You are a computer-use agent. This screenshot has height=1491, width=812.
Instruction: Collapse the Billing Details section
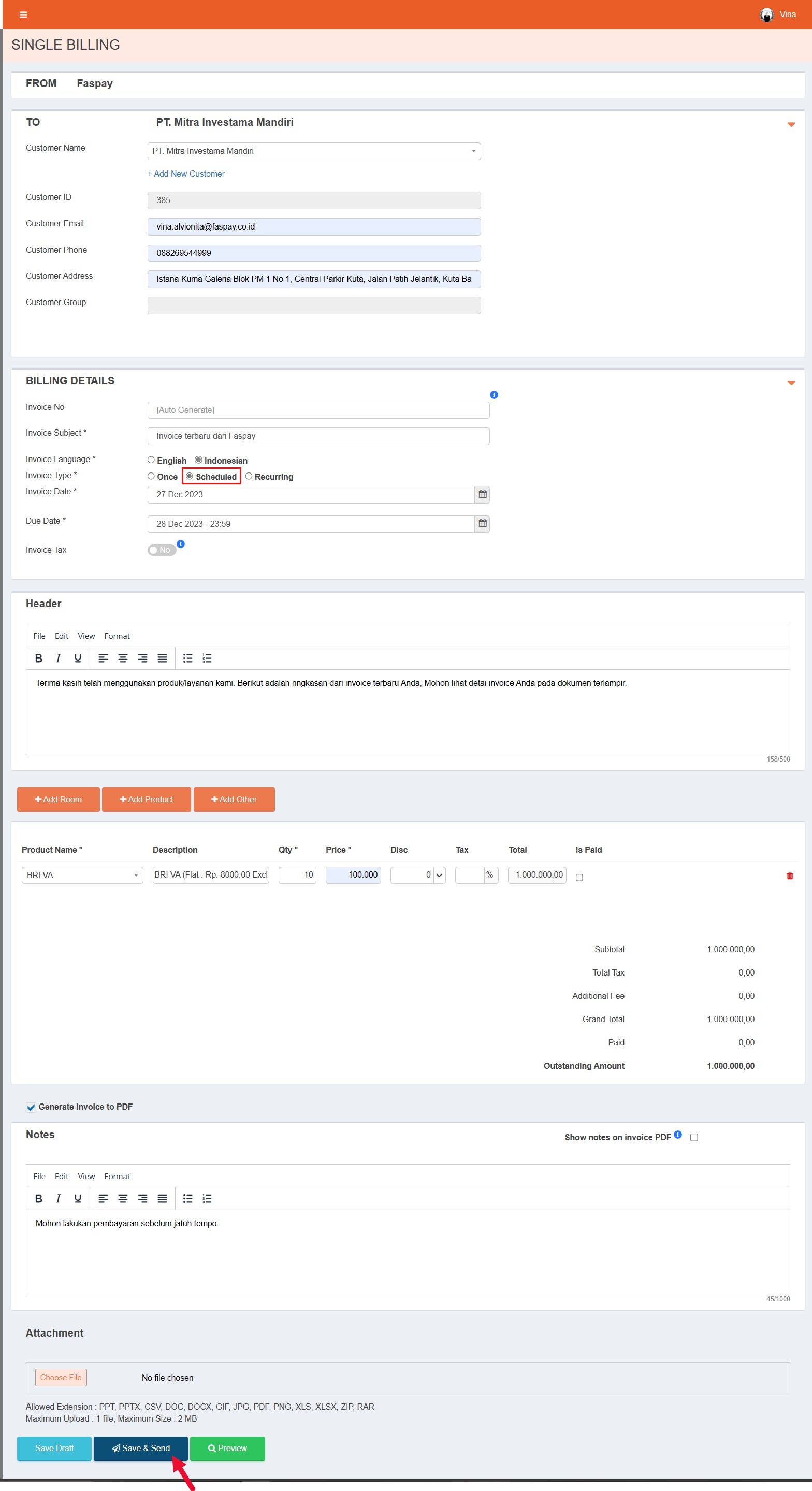tap(791, 383)
